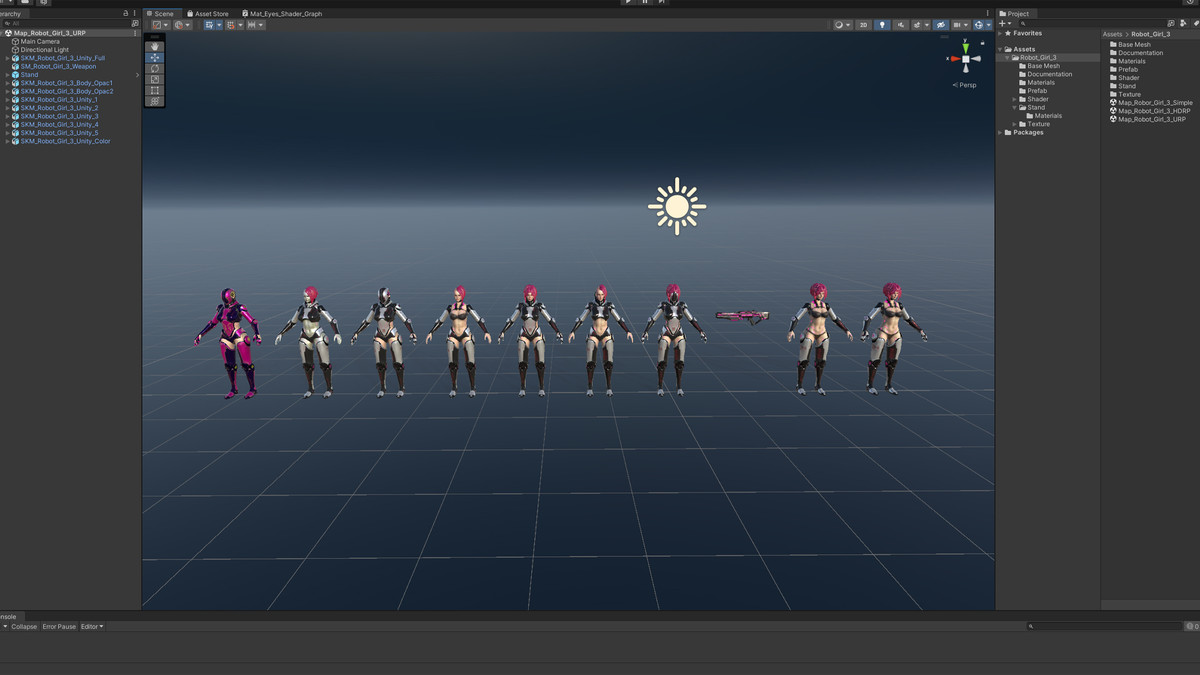Expand the Packages folder

[x=1000, y=132]
